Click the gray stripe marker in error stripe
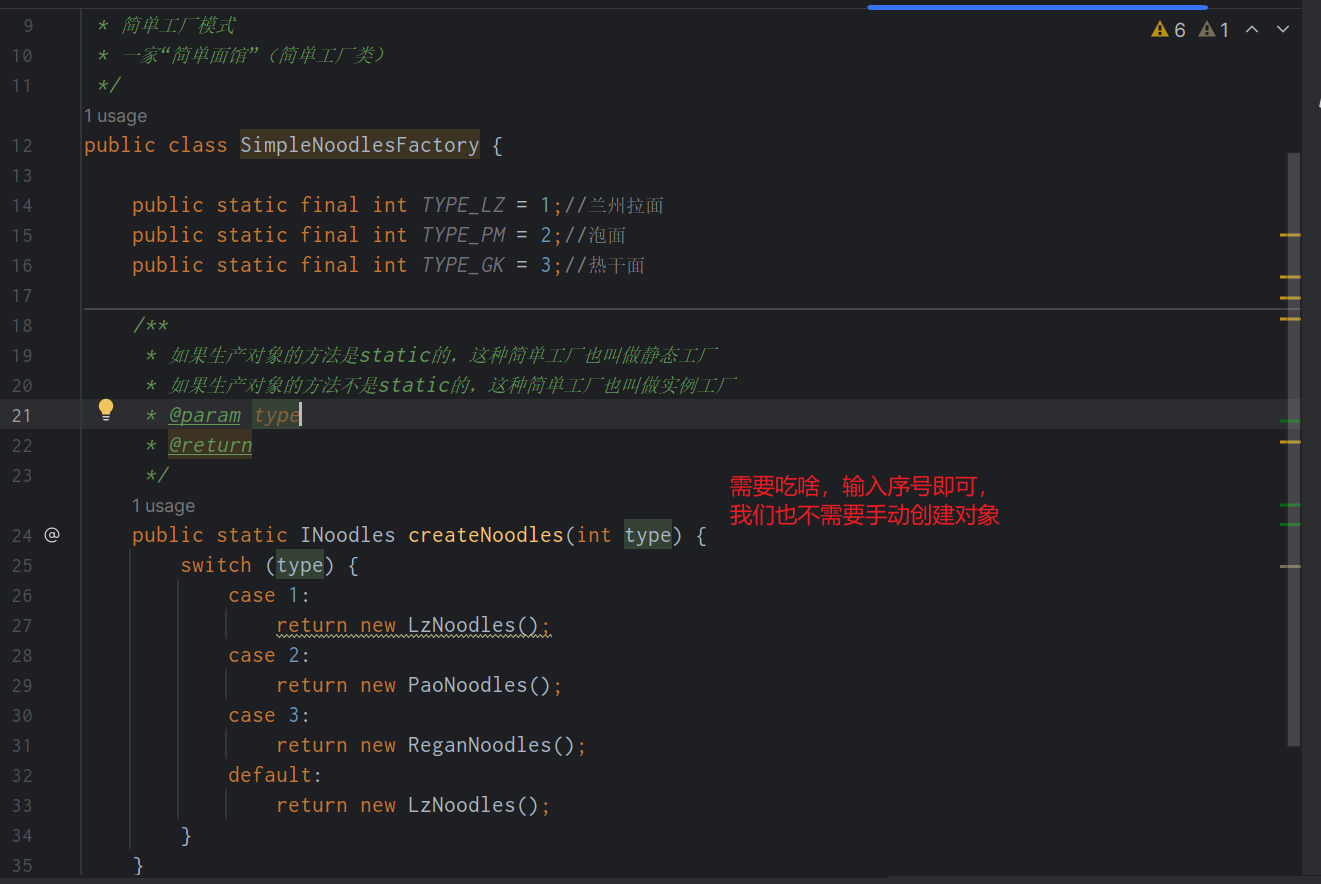Image resolution: width=1321 pixels, height=884 pixels. (1290, 567)
